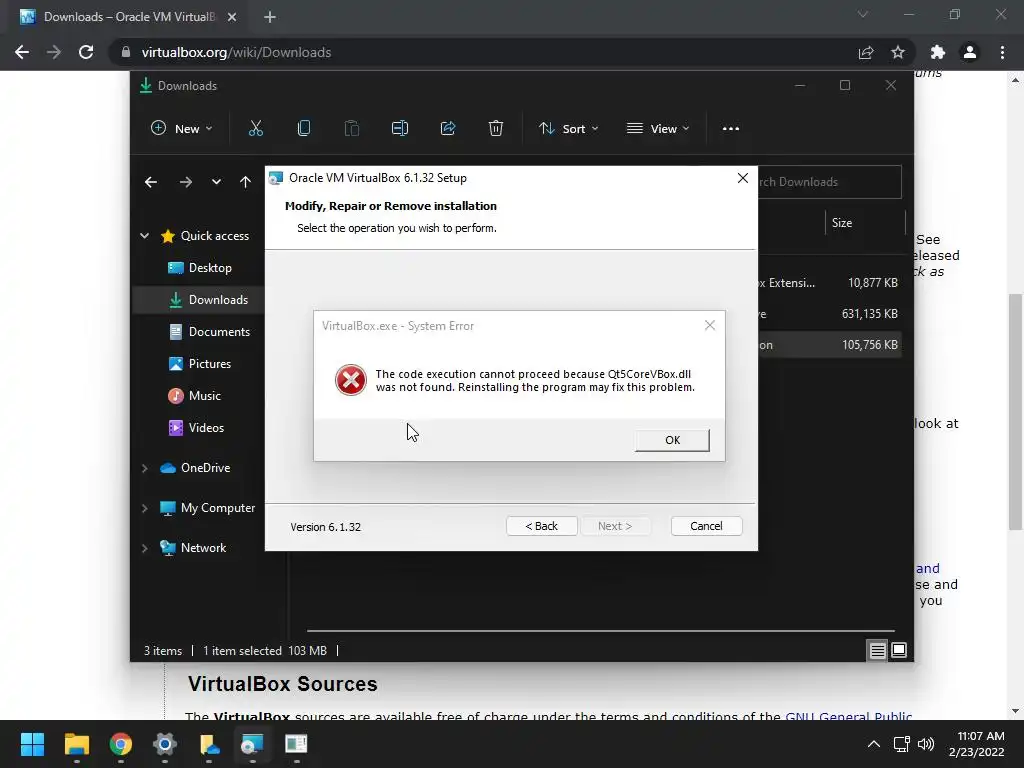
Task: Open Google Chrome from the taskbar
Action: click(120, 744)
